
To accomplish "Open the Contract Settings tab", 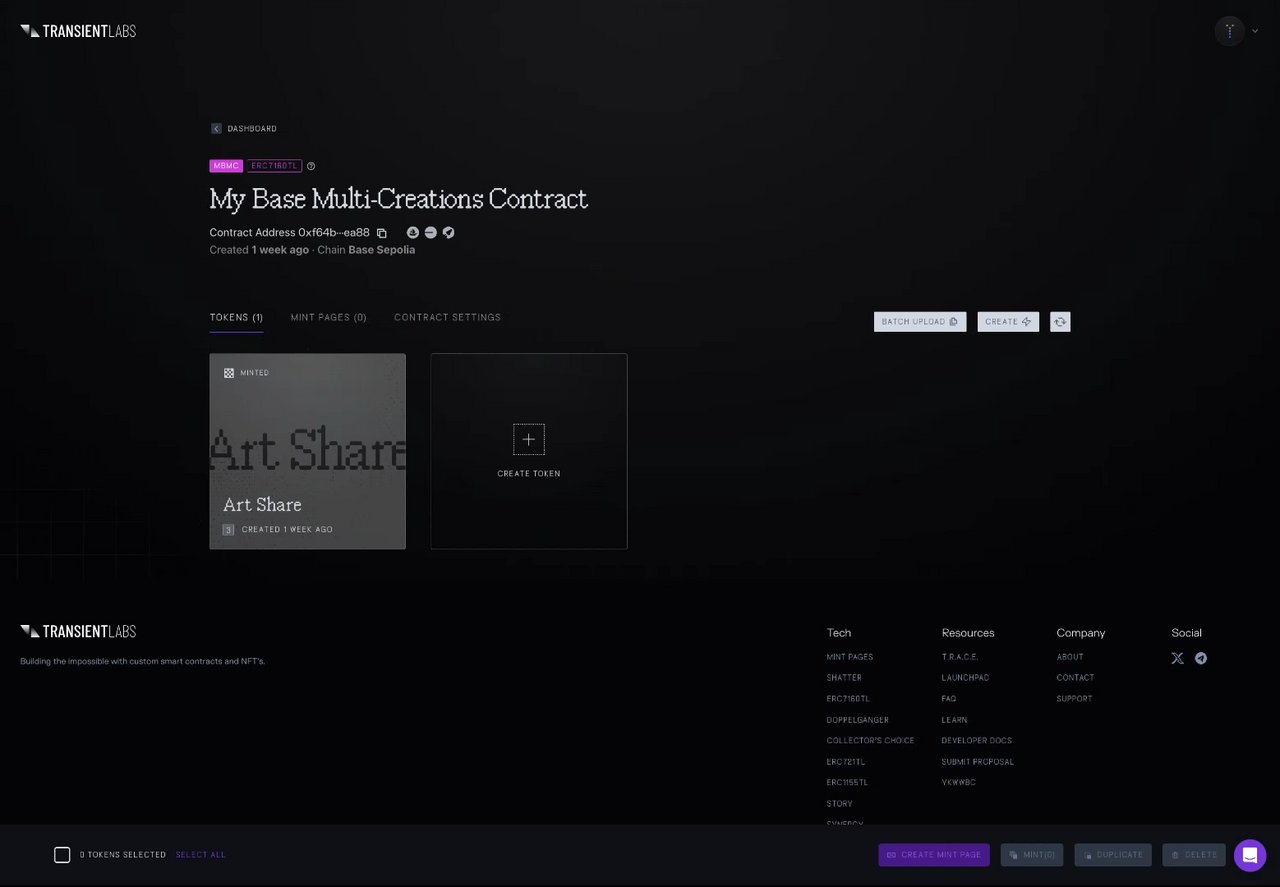I will click(x=448, y=318).
